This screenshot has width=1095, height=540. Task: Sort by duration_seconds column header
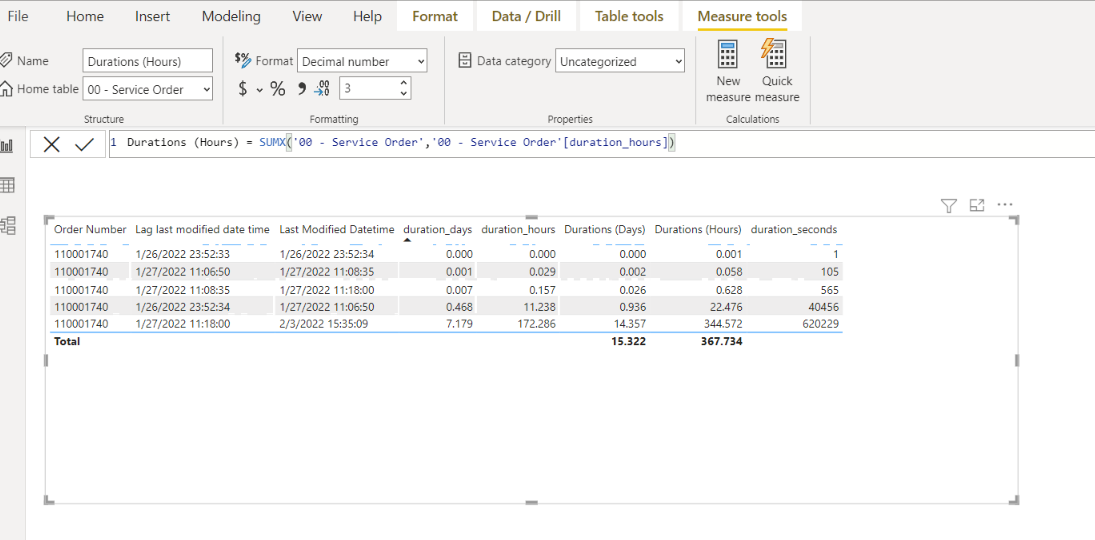(x=794, y=229)
